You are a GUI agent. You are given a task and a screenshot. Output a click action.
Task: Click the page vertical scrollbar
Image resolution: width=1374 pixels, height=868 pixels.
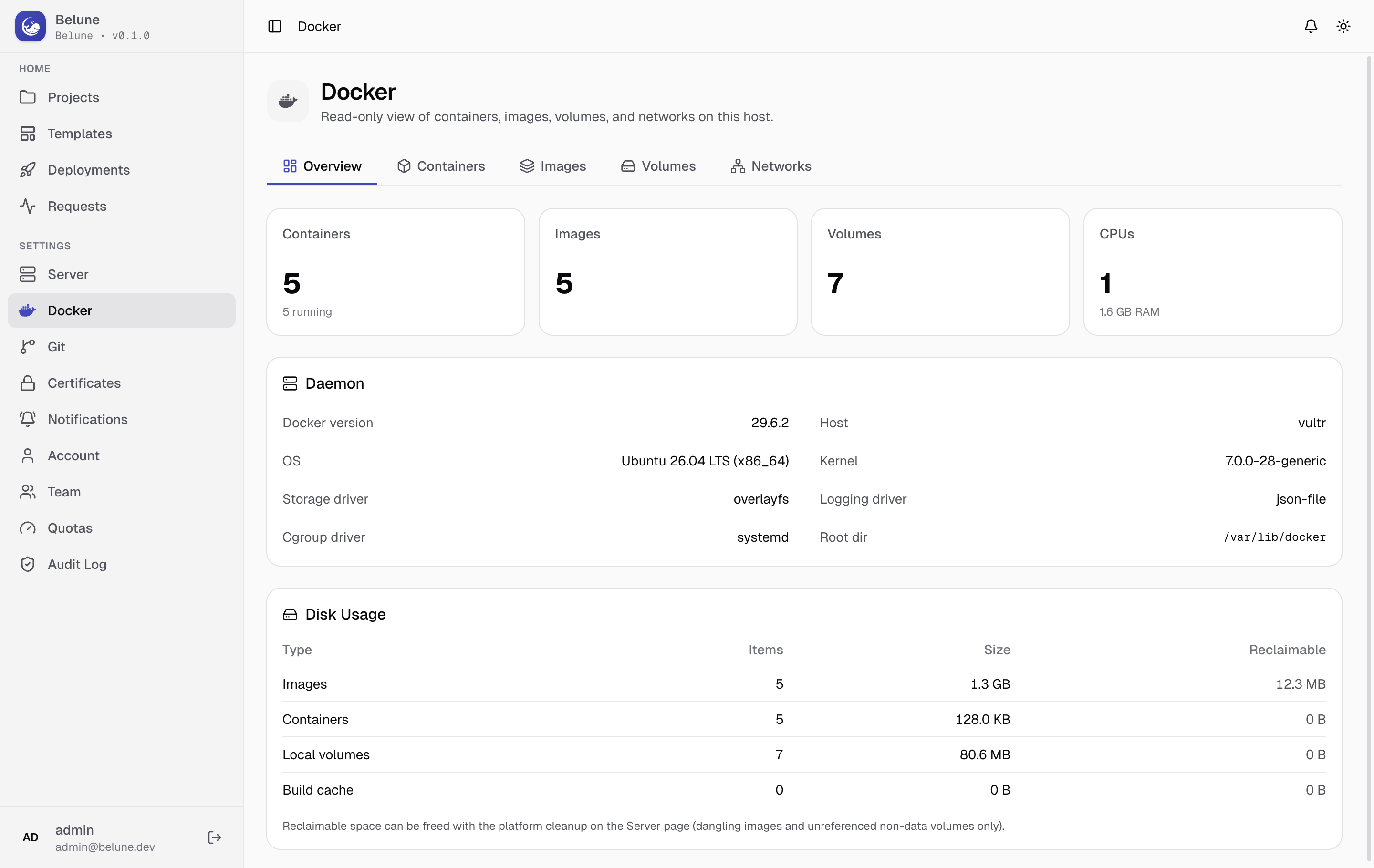[x=1368, y=459]
